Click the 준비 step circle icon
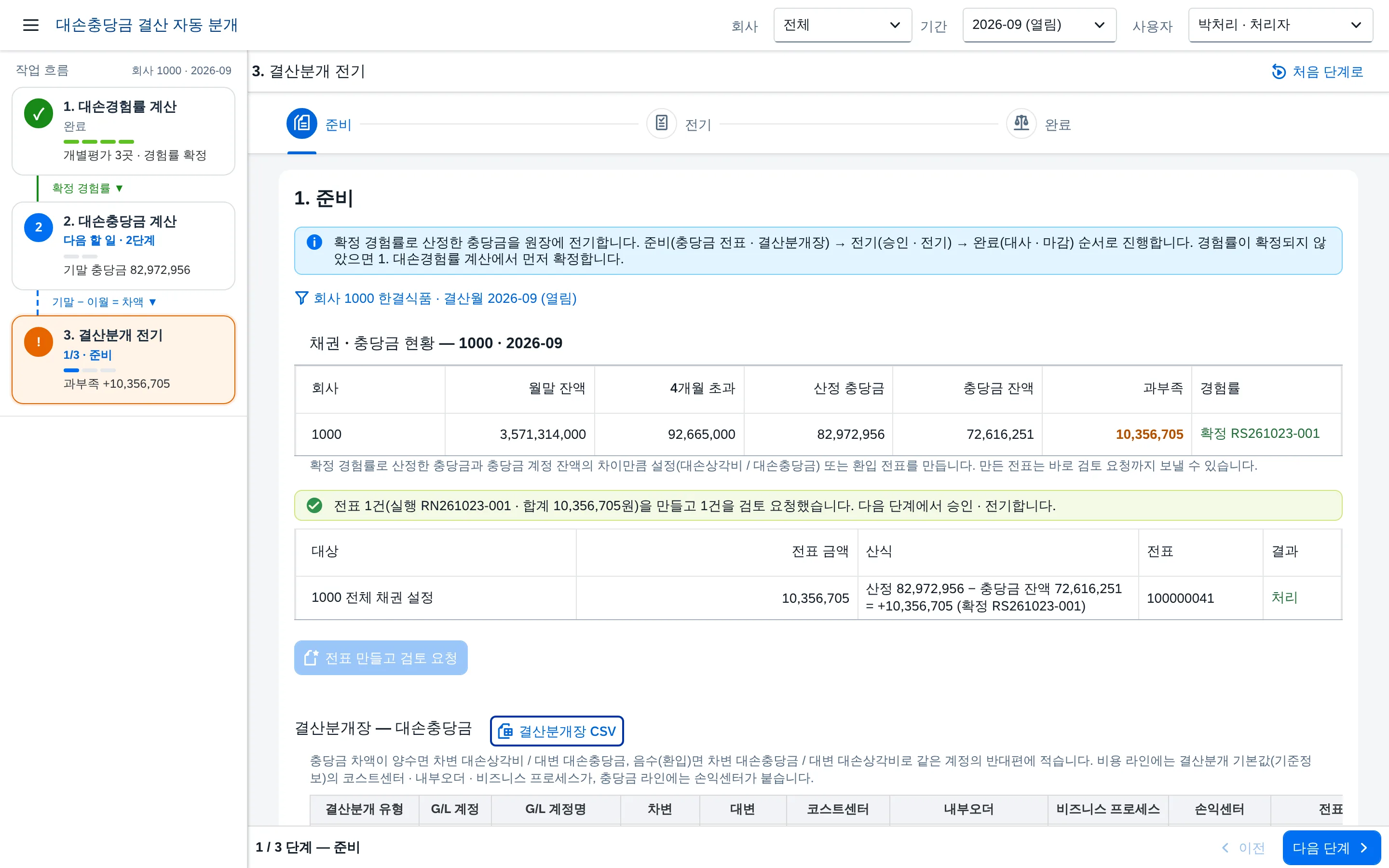 (x=302, y=123)
